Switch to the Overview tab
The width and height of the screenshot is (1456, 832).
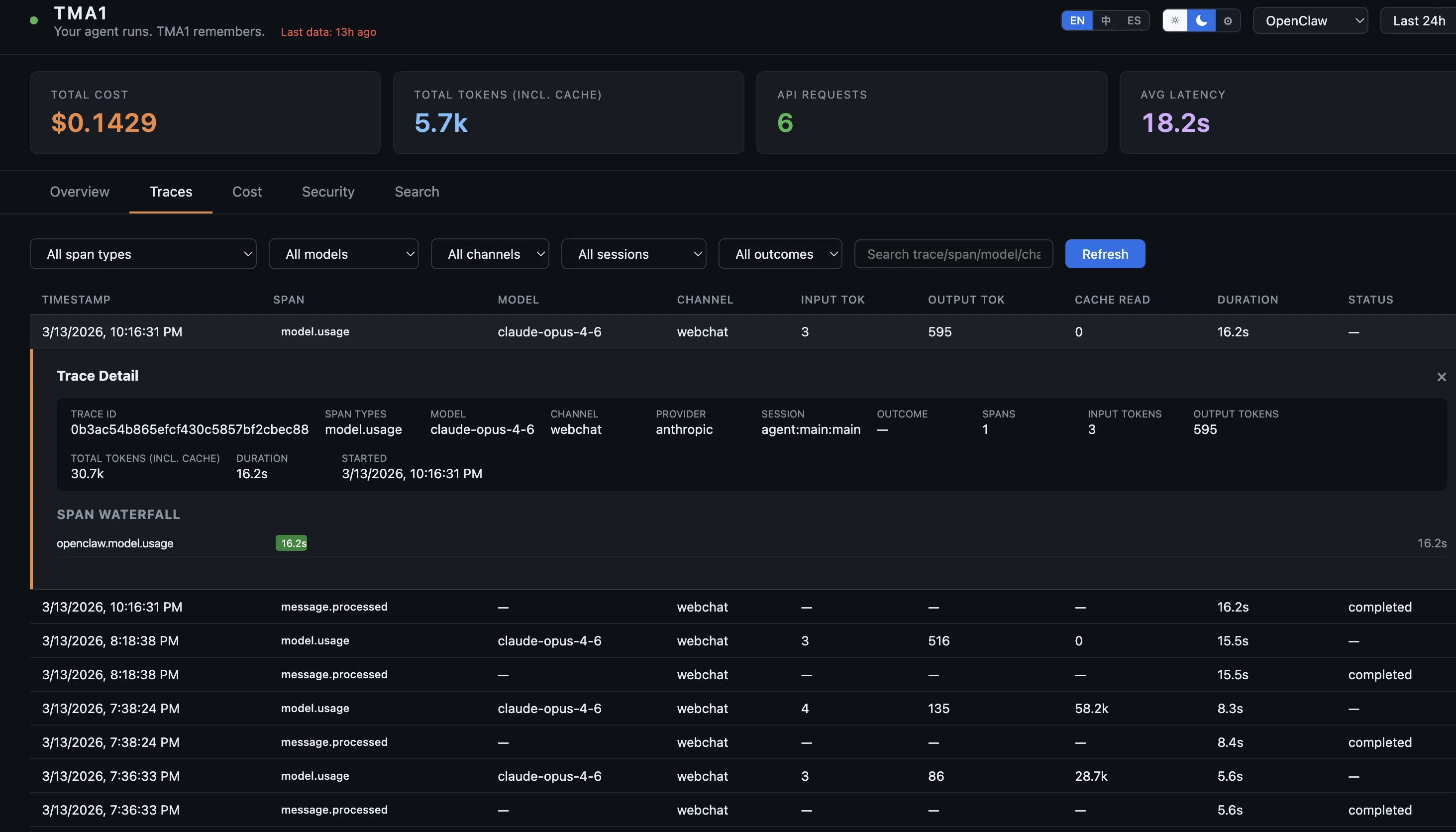(x=80, y=192)
